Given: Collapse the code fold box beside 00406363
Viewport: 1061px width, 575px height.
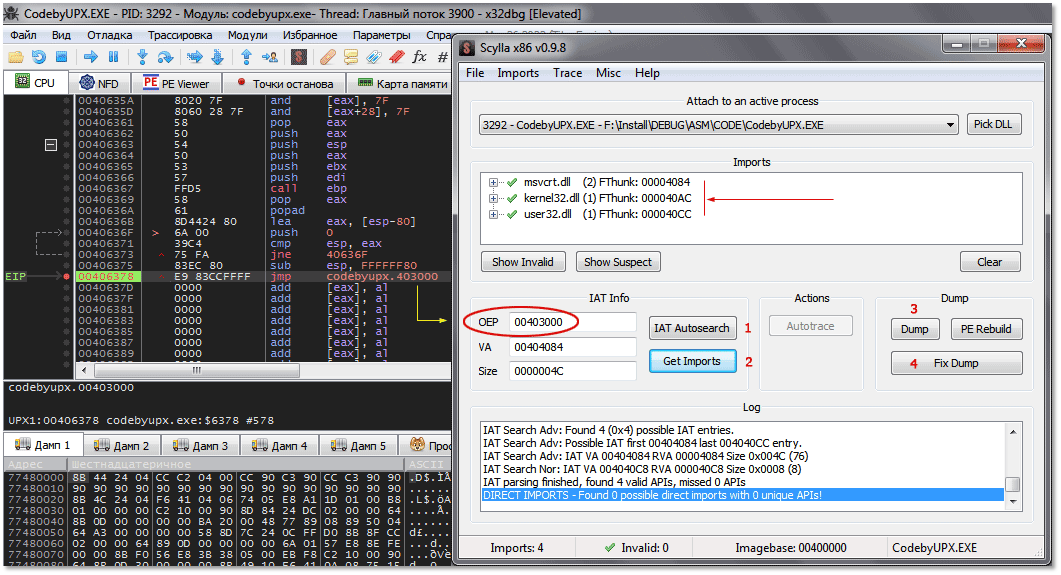Looking at the screenshot, I should click(x=51, y=145).
